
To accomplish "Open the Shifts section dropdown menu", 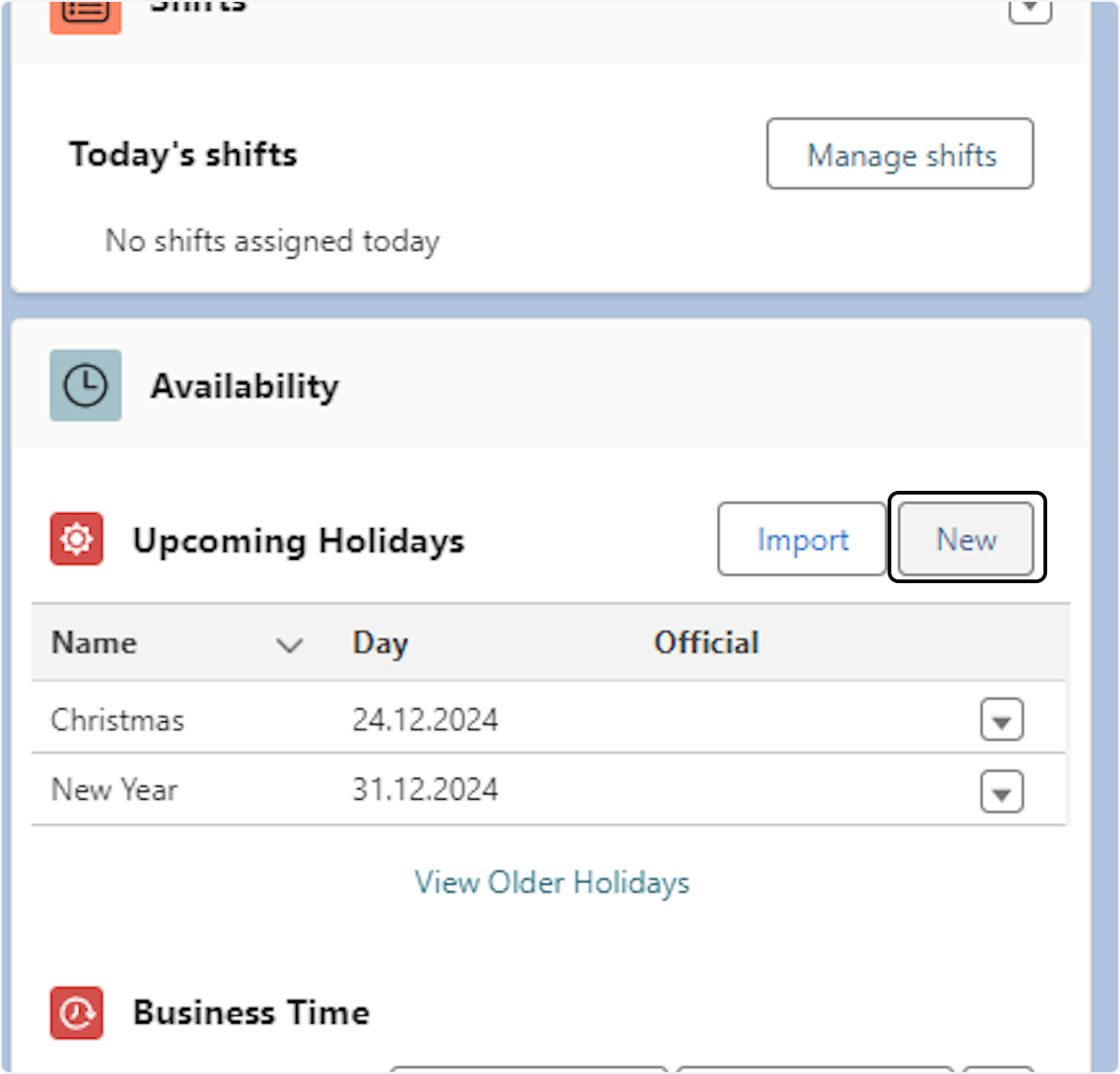I will click(x=1029, y=9).
